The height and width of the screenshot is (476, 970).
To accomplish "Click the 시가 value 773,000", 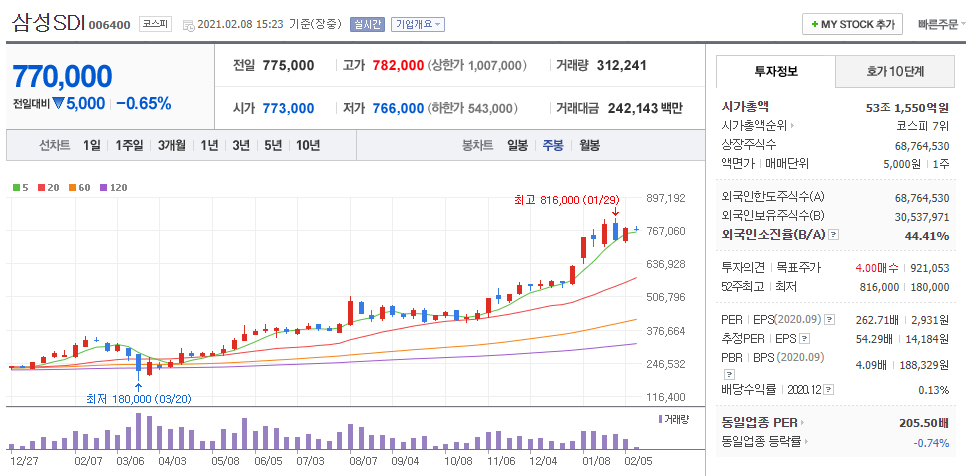I will [x=288, y=108].
